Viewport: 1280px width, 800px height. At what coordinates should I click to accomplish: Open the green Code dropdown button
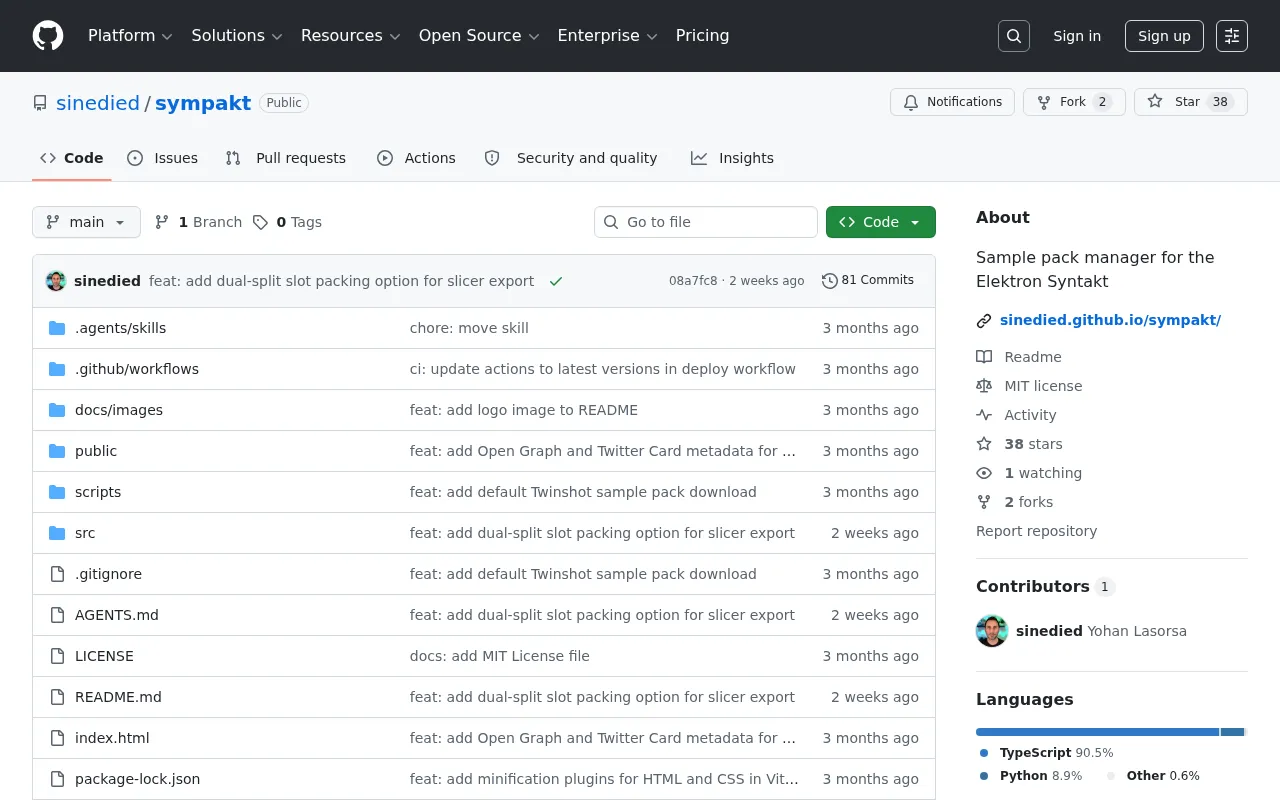[x=881, y=222]
